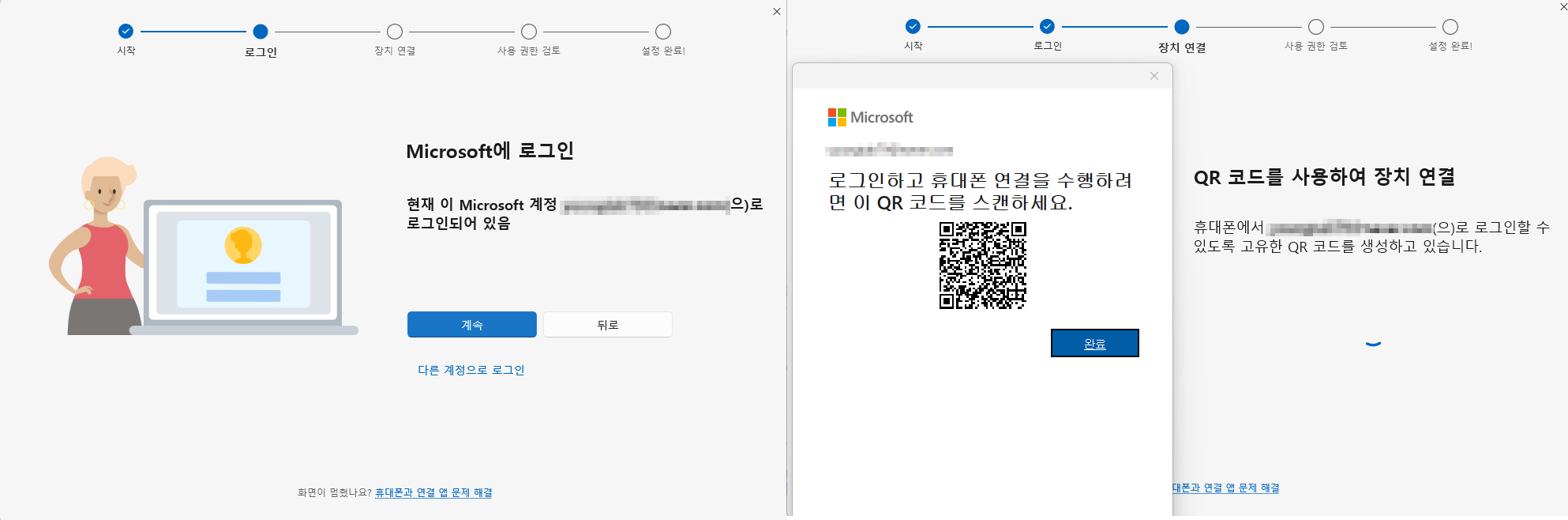Close the Microsoft QR code dialog

point(1154,76)
